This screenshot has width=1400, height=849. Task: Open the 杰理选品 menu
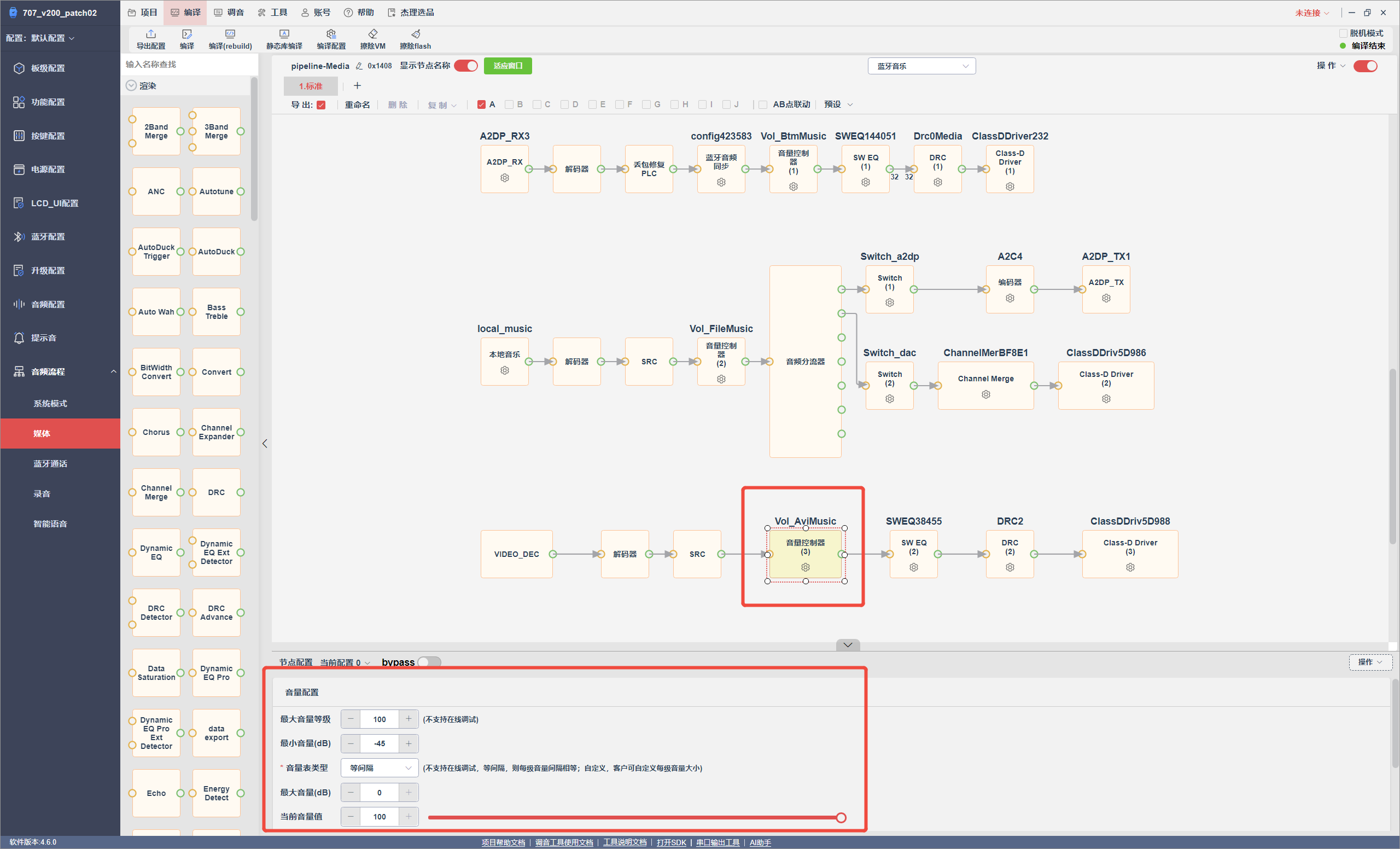click(x=411, y=13)
